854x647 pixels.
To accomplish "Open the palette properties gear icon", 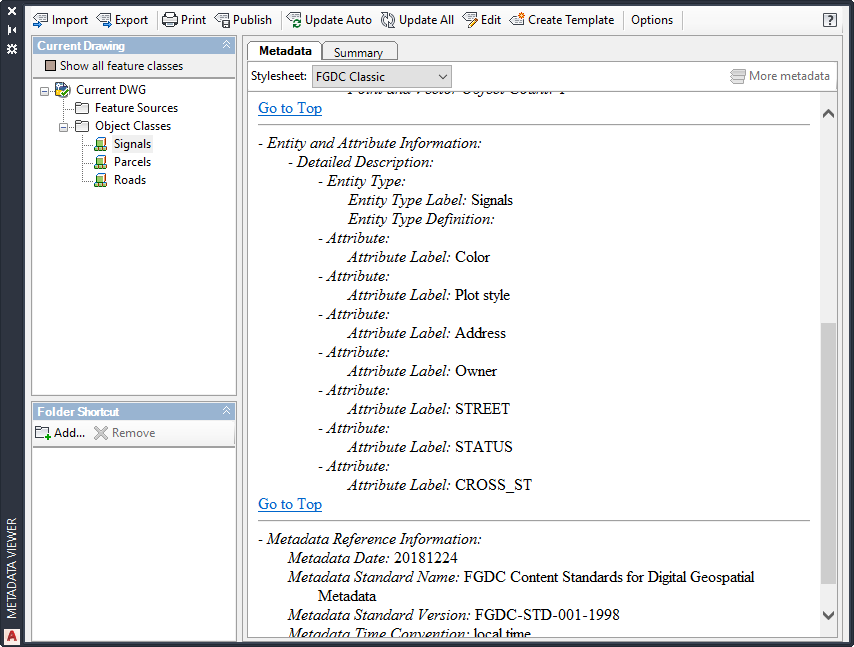I will (12, 49).
